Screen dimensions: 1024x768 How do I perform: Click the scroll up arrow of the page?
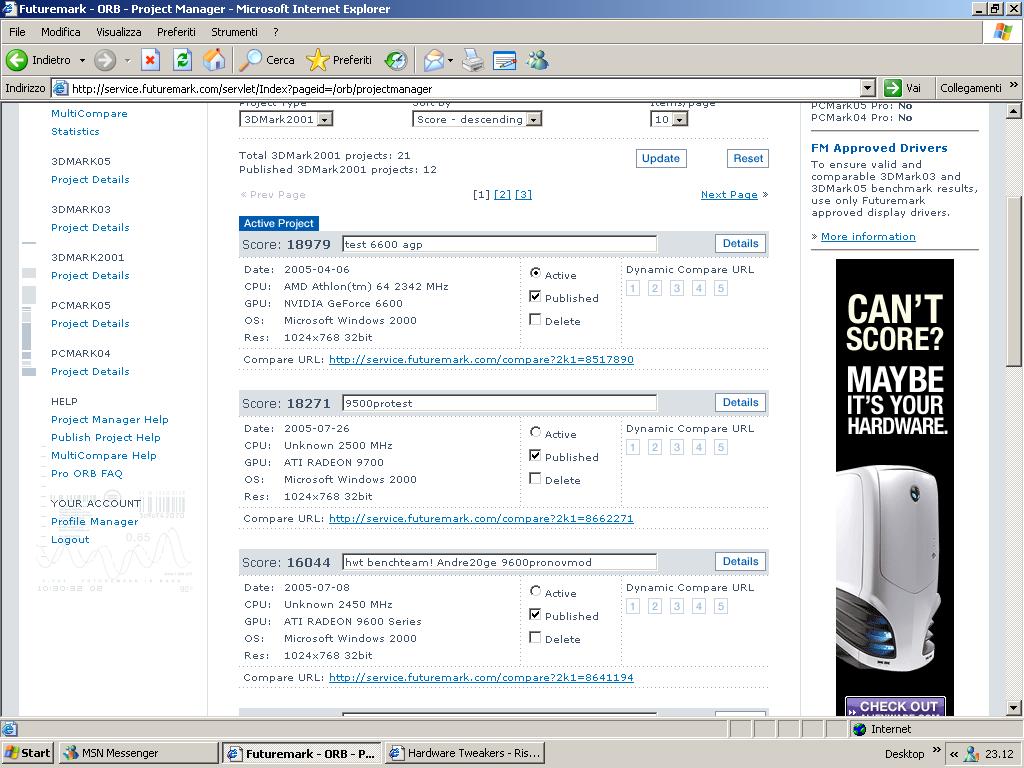click(1014, 112)
